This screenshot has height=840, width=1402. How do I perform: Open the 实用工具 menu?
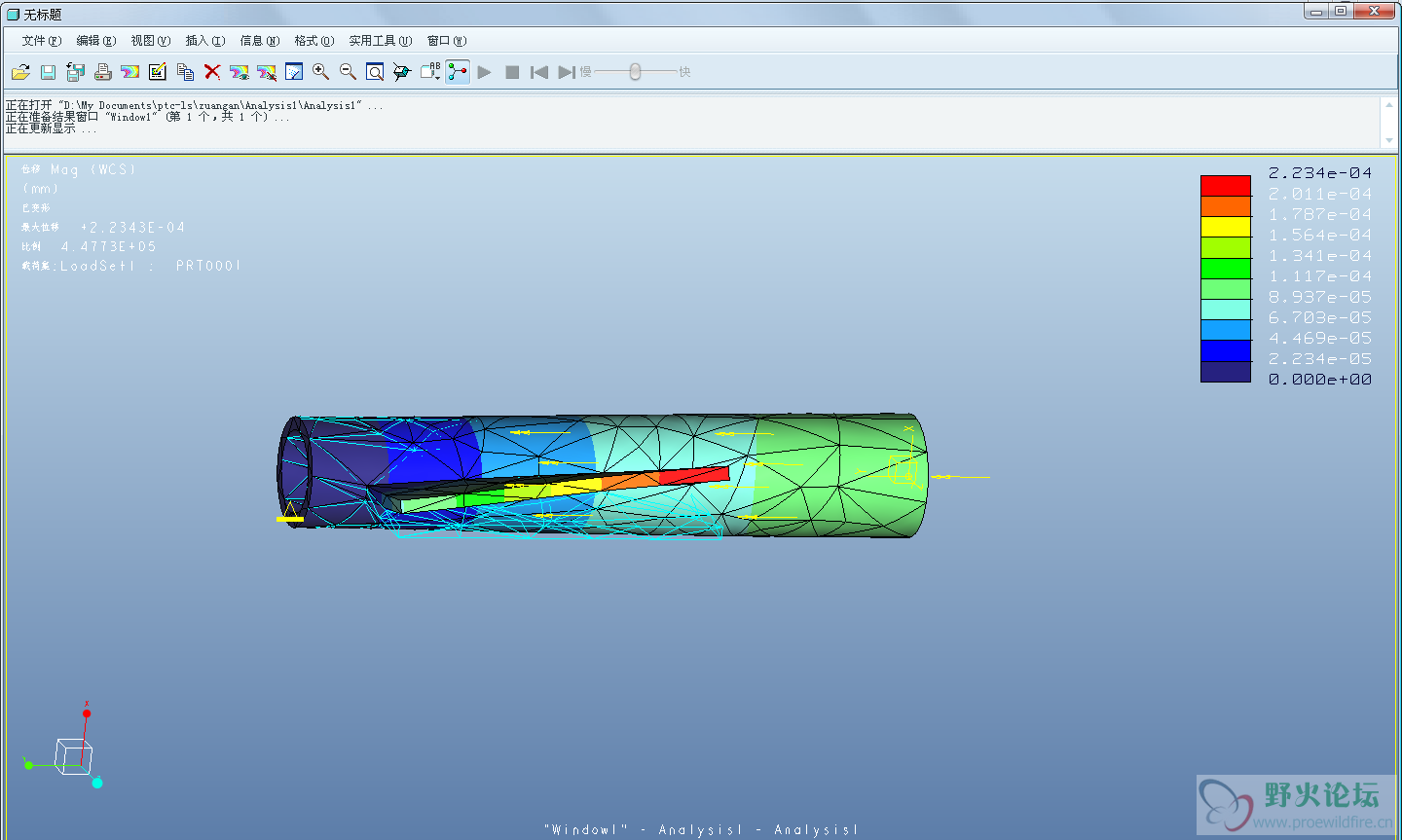pos(381,41)
